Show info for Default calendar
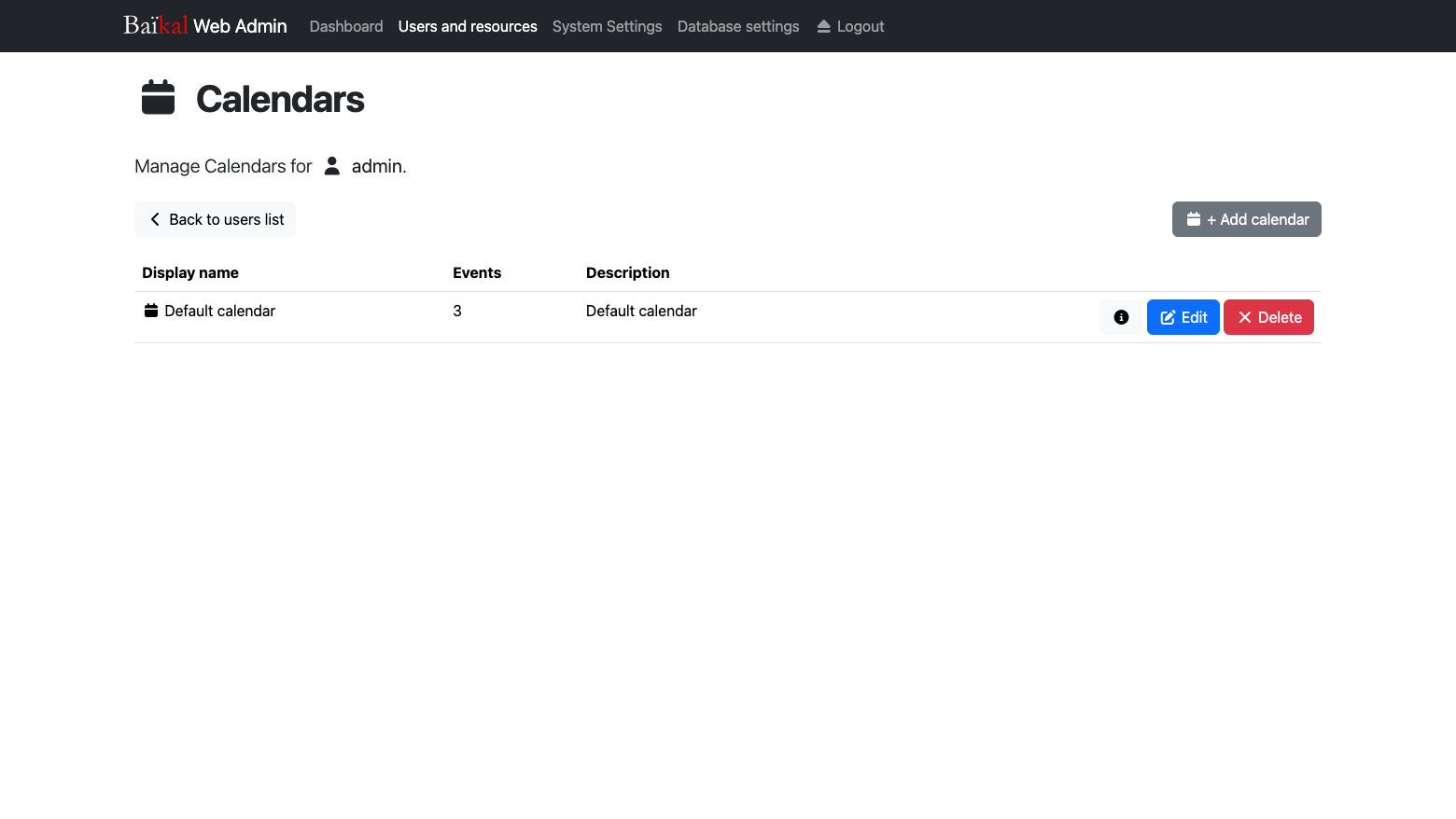This screenshot has width=1456, height=819. tap(1121, 317)
